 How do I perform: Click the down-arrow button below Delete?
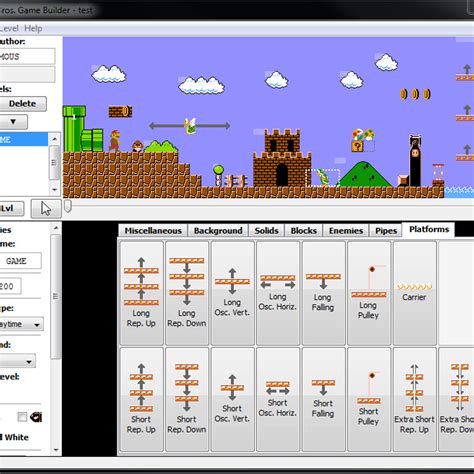coord(13,122)
